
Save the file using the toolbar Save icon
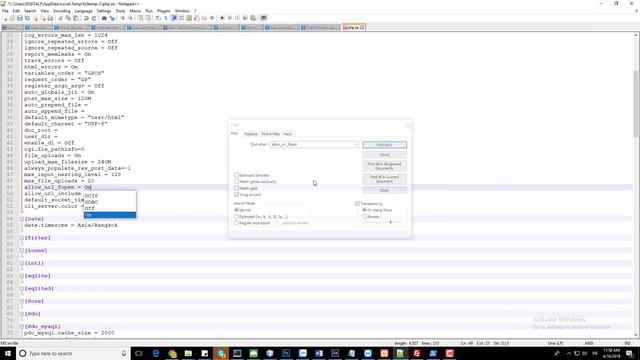20,18
